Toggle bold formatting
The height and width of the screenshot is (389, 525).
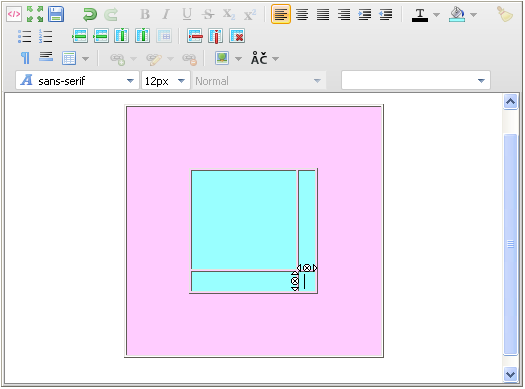pyautogui.click(x=145, y=14)
